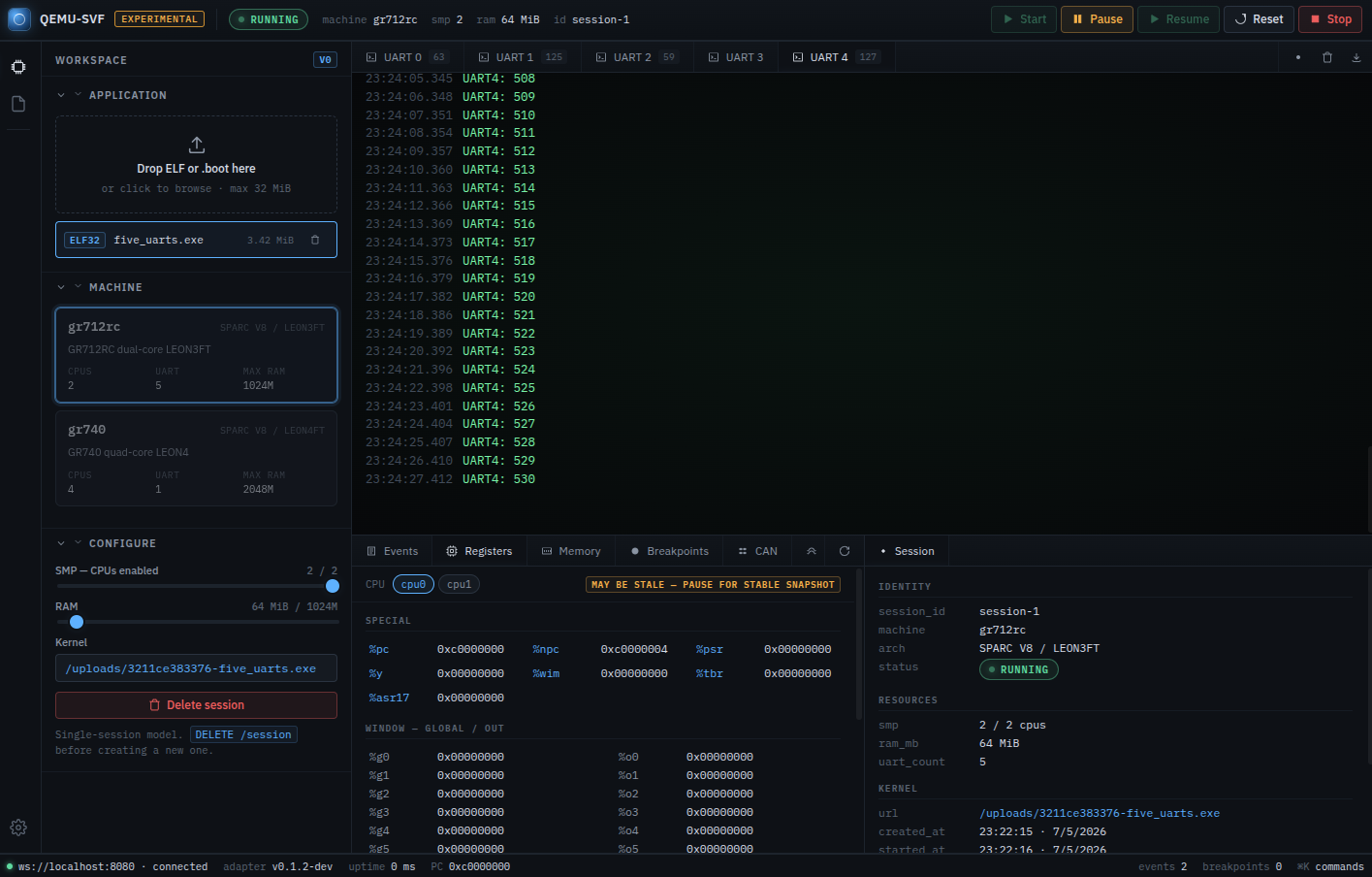Choose the gr740 machine card
Screen dimensions: 1372x877
(x=196, y=458)
